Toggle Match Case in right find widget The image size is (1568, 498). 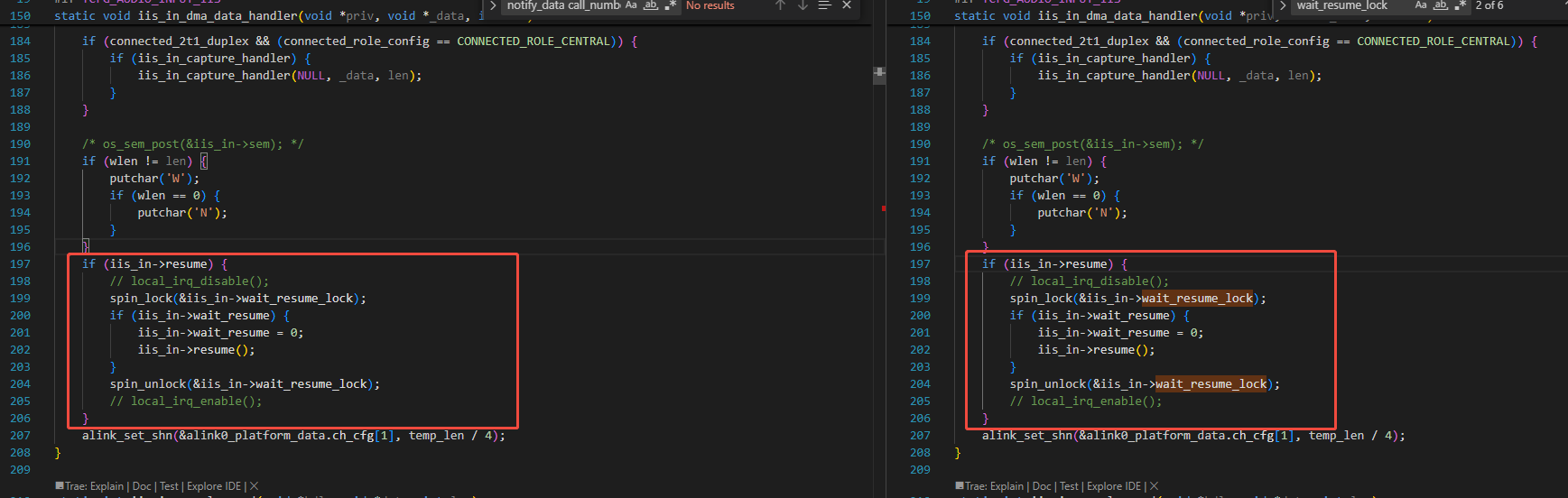coord(1421,5)
